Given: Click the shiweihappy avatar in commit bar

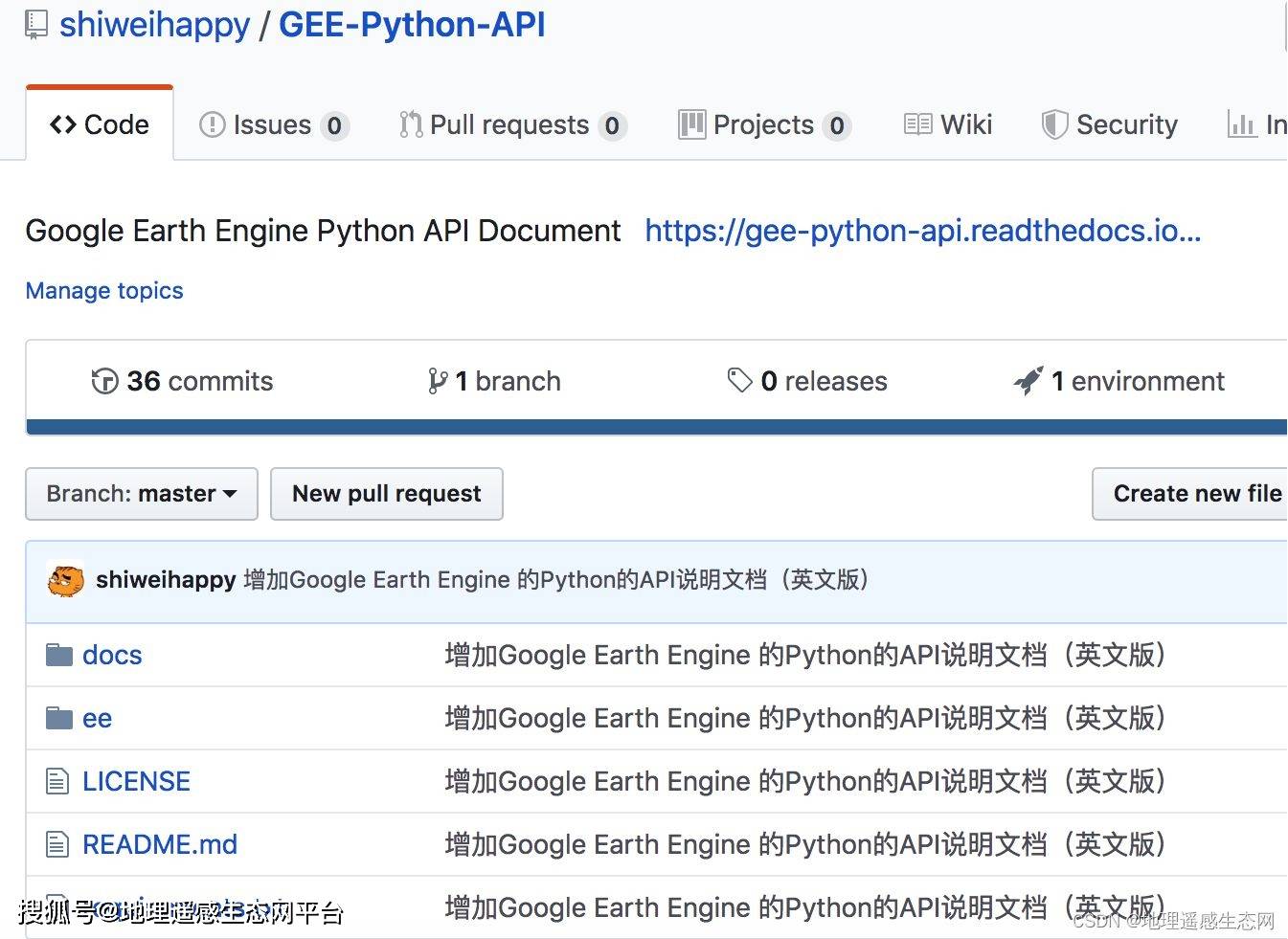Looking at the screenshot, I should [x=65, y=580].
